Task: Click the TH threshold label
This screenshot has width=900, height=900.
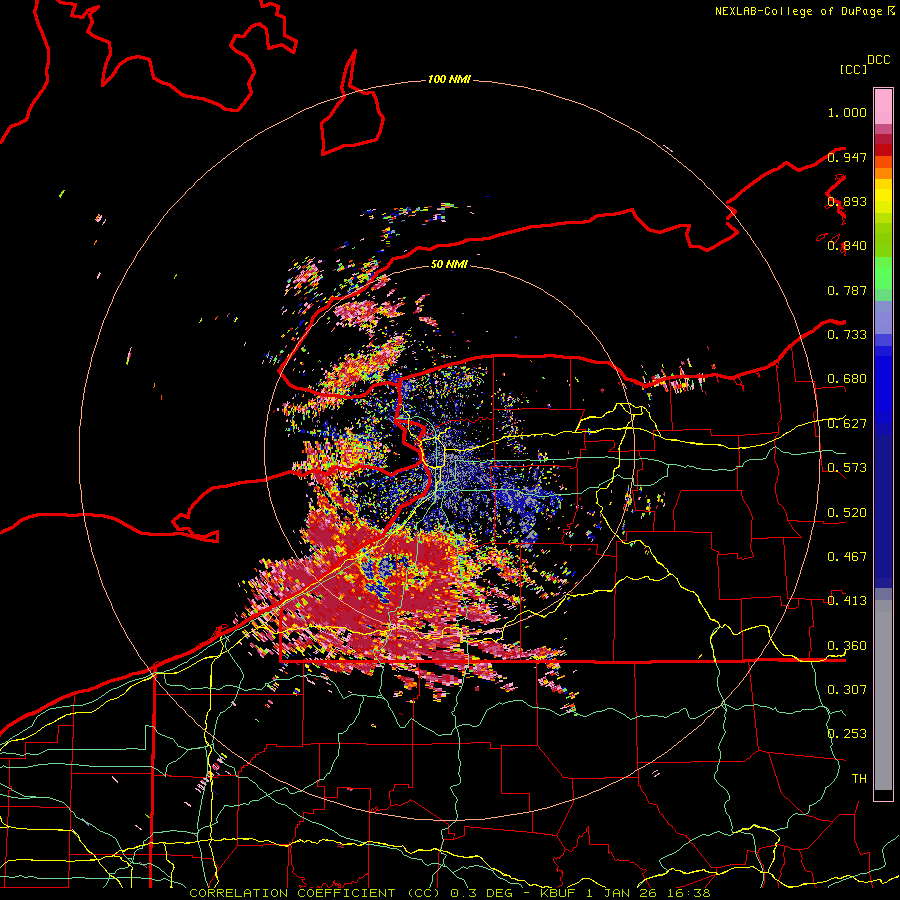Action: (x=859, y=779)
